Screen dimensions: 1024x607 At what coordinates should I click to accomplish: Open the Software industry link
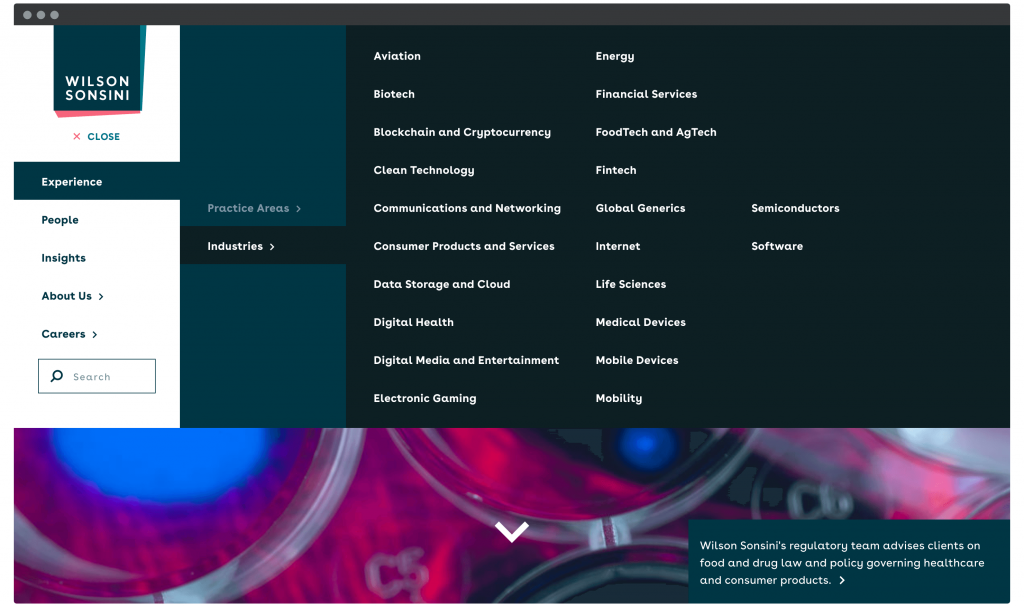coord(777,246)
